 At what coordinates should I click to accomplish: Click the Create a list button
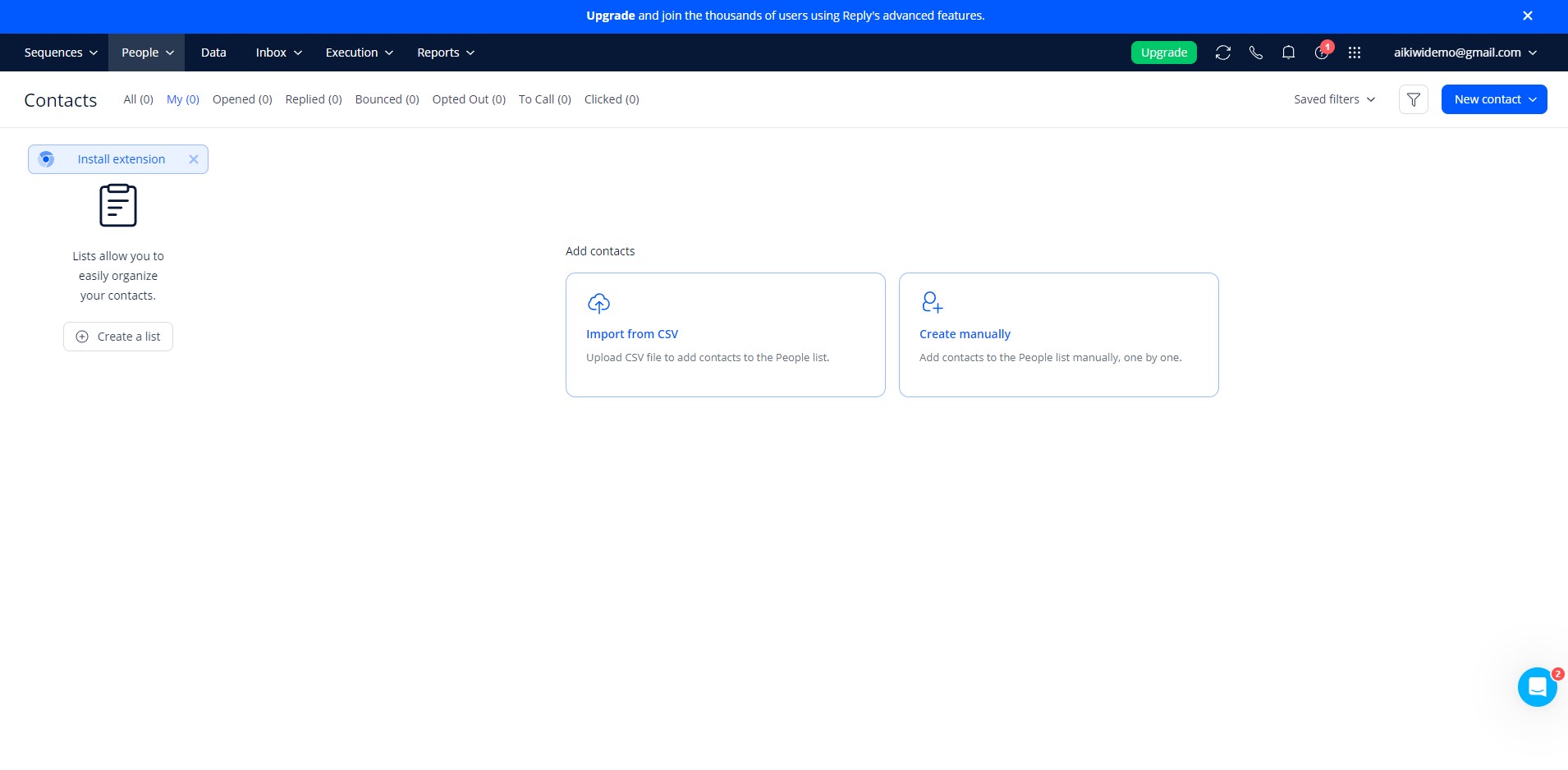[x=118, y=337]
